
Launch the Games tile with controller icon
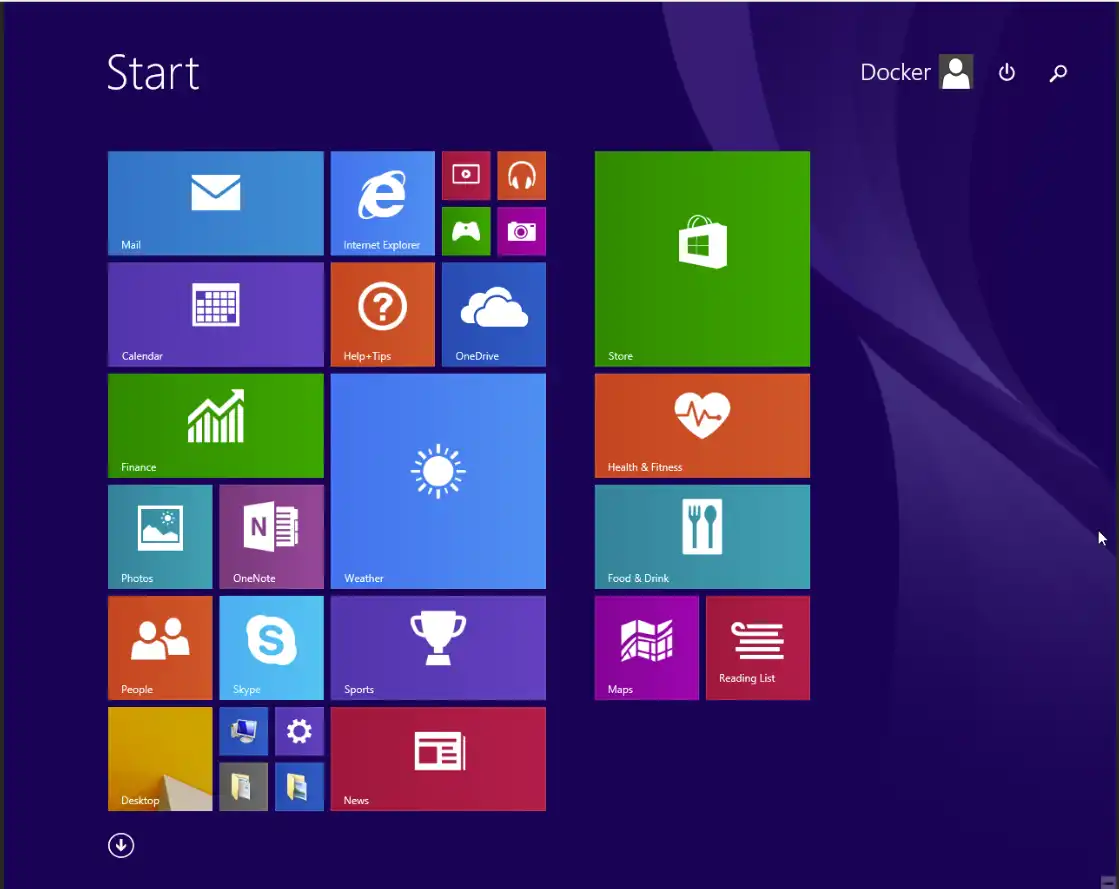click(x=466, y=231)
